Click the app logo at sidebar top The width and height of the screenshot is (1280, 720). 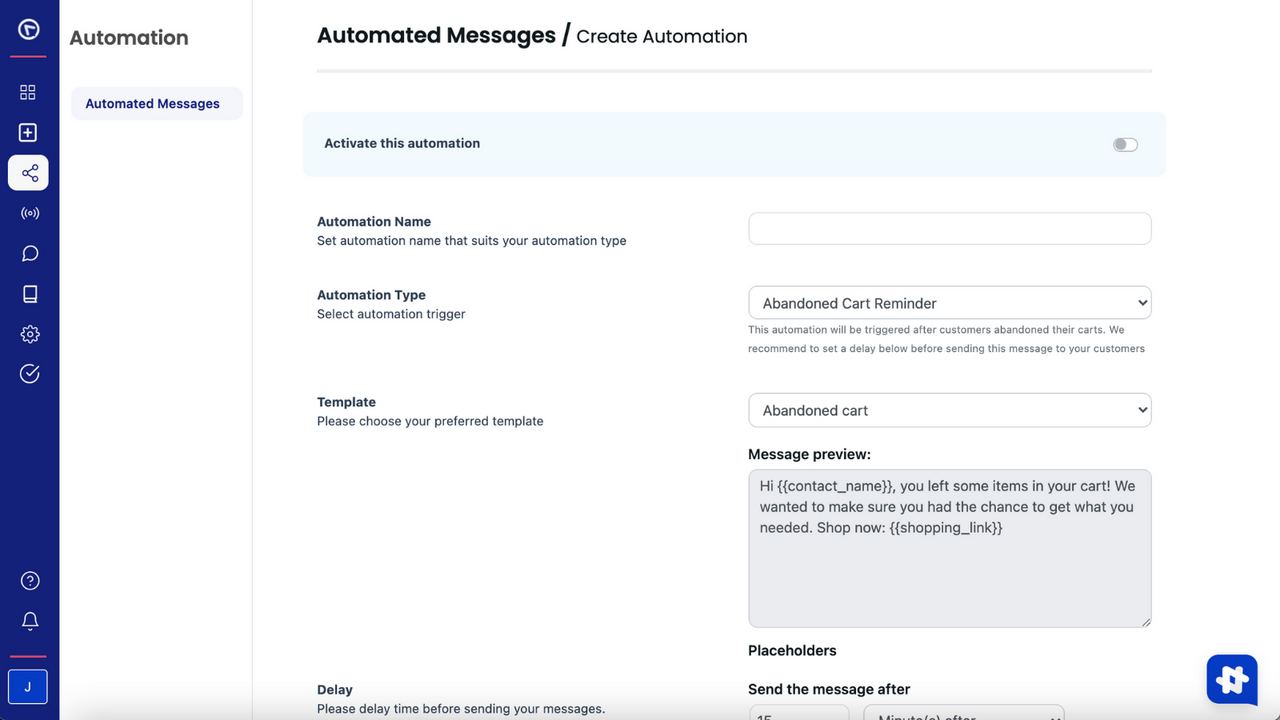(28, 29)
